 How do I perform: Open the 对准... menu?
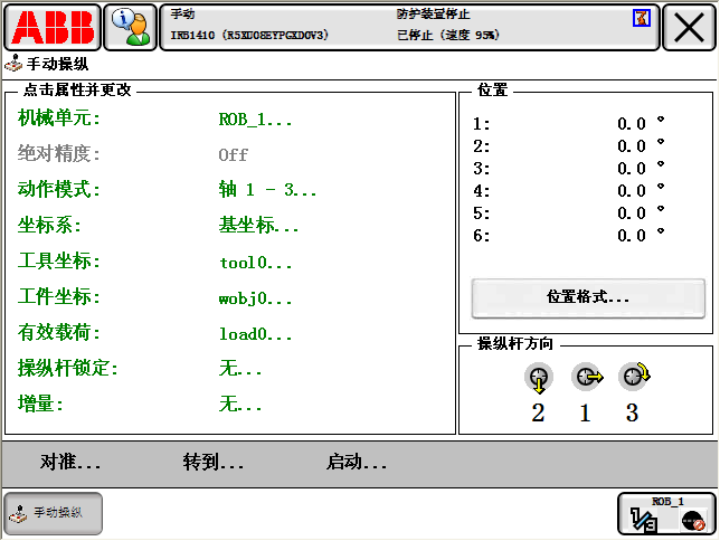(70, 462)
